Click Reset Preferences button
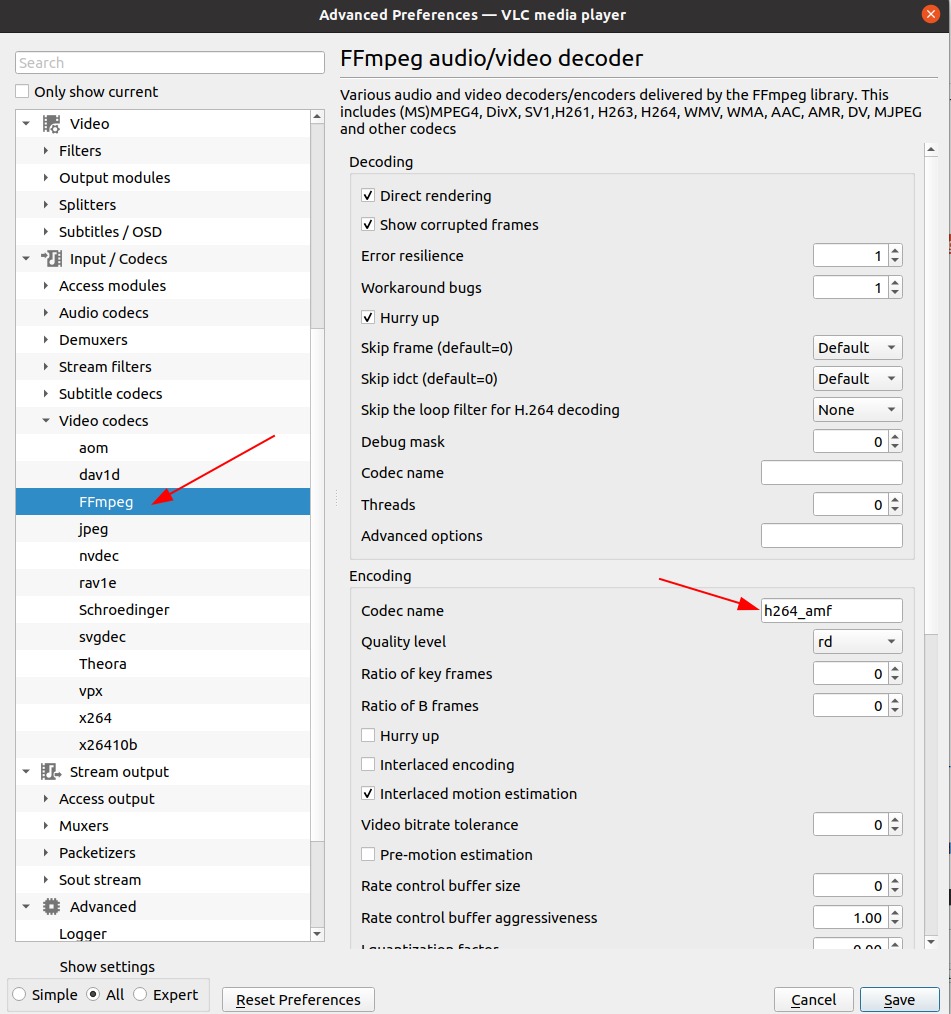Viewport: 951px width, 1014px height. point(298,1000)
